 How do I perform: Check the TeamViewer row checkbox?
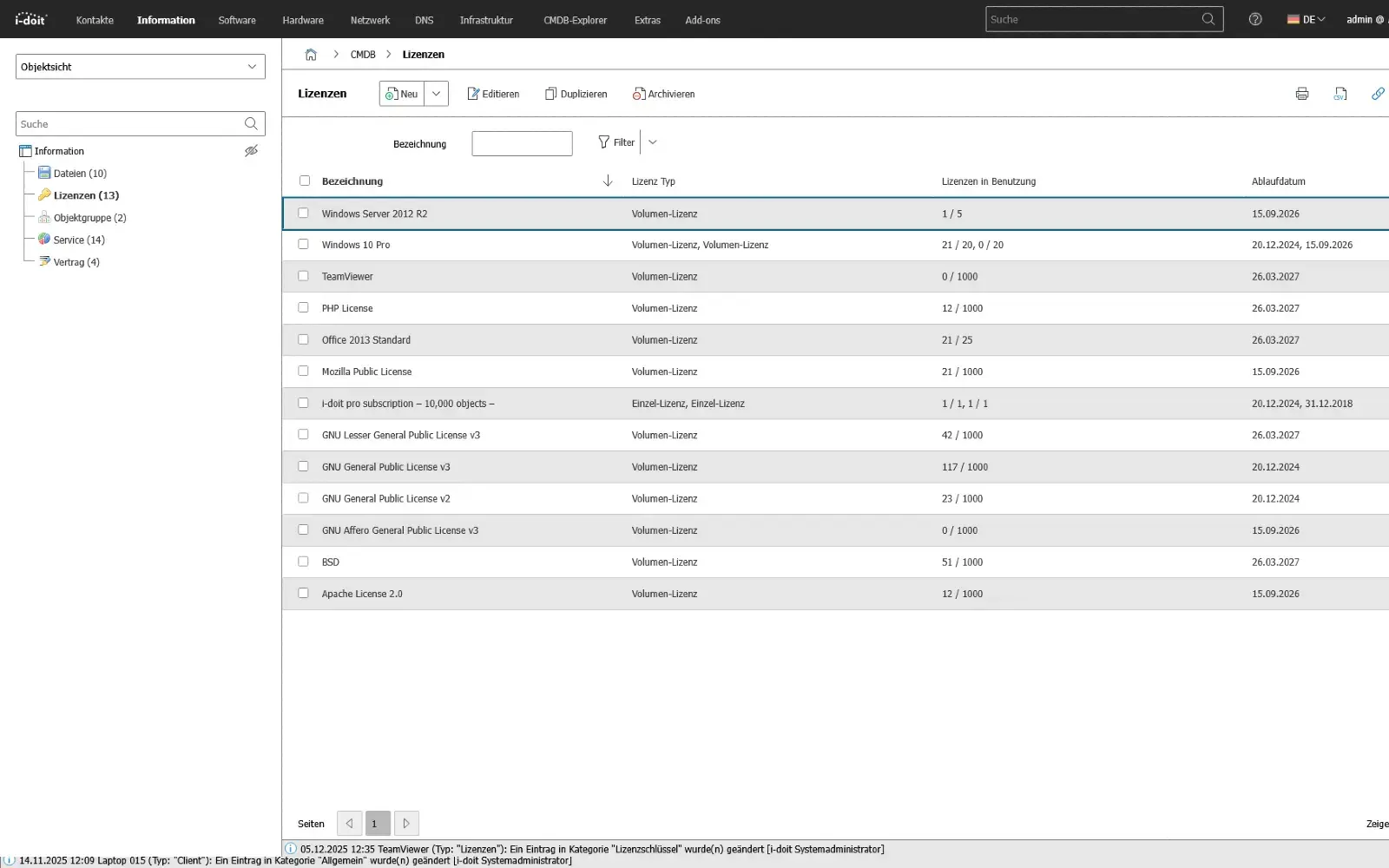click(x=303, y=276)
